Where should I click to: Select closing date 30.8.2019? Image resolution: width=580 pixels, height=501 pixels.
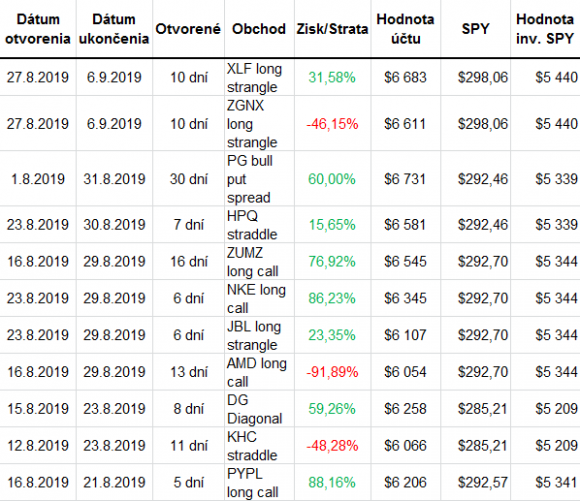click(114, 225)
